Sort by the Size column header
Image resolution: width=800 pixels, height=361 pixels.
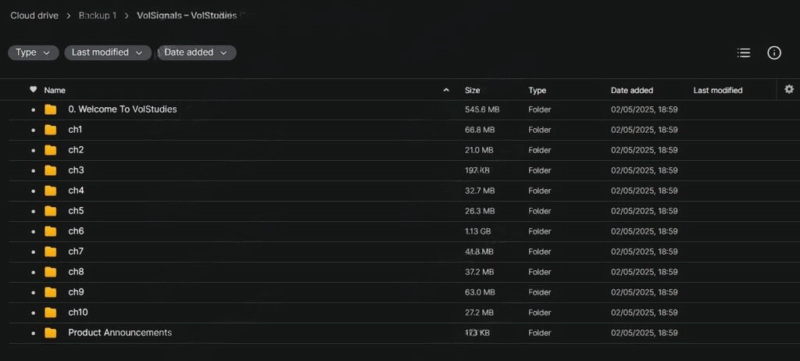click(472, 90)
